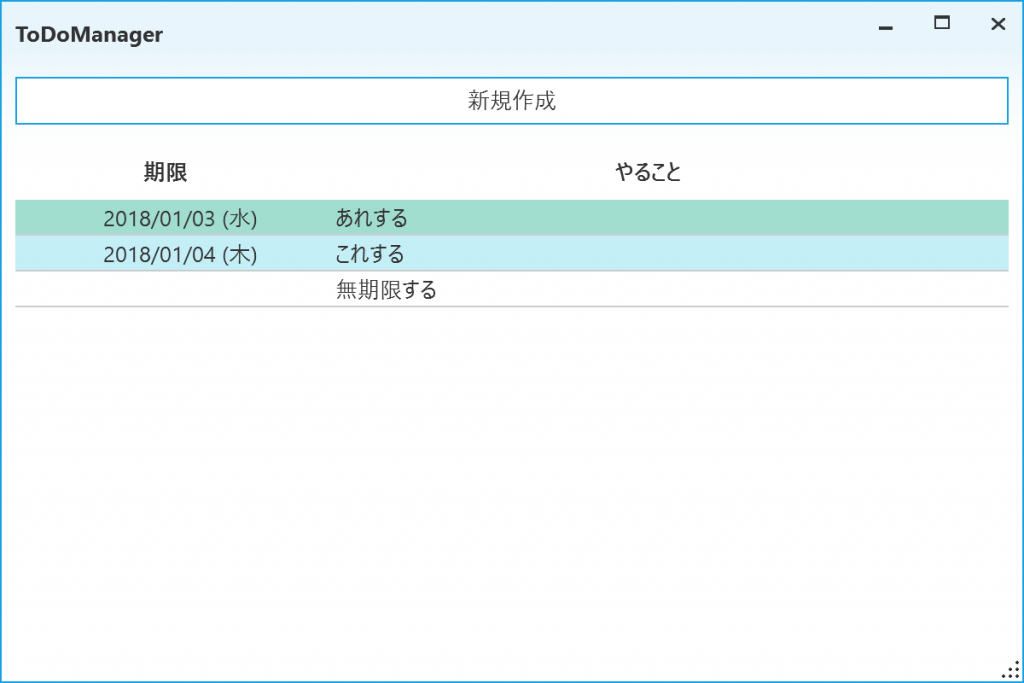Viewport: 1024px width, 683px height.
Task: Click the header gap between 期限 and やること
Action: tap(400, 172)
